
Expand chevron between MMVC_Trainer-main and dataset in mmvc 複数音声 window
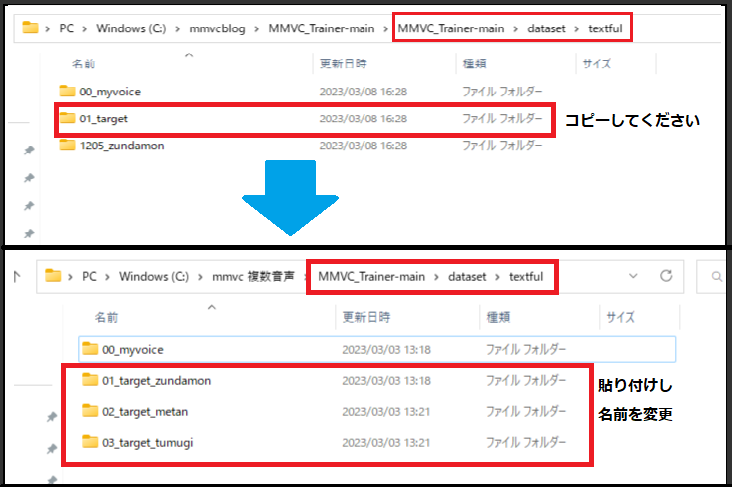pos(436,277)
